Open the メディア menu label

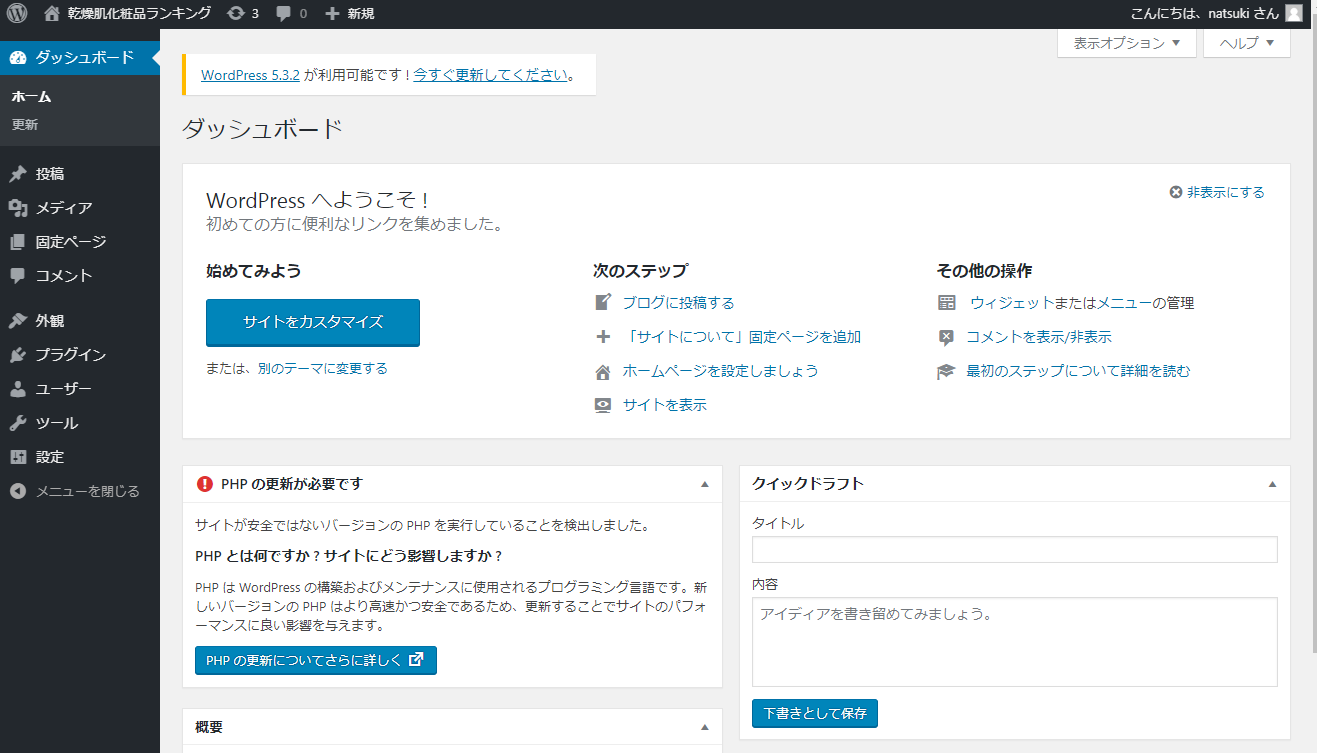click(x=64, y=208)
